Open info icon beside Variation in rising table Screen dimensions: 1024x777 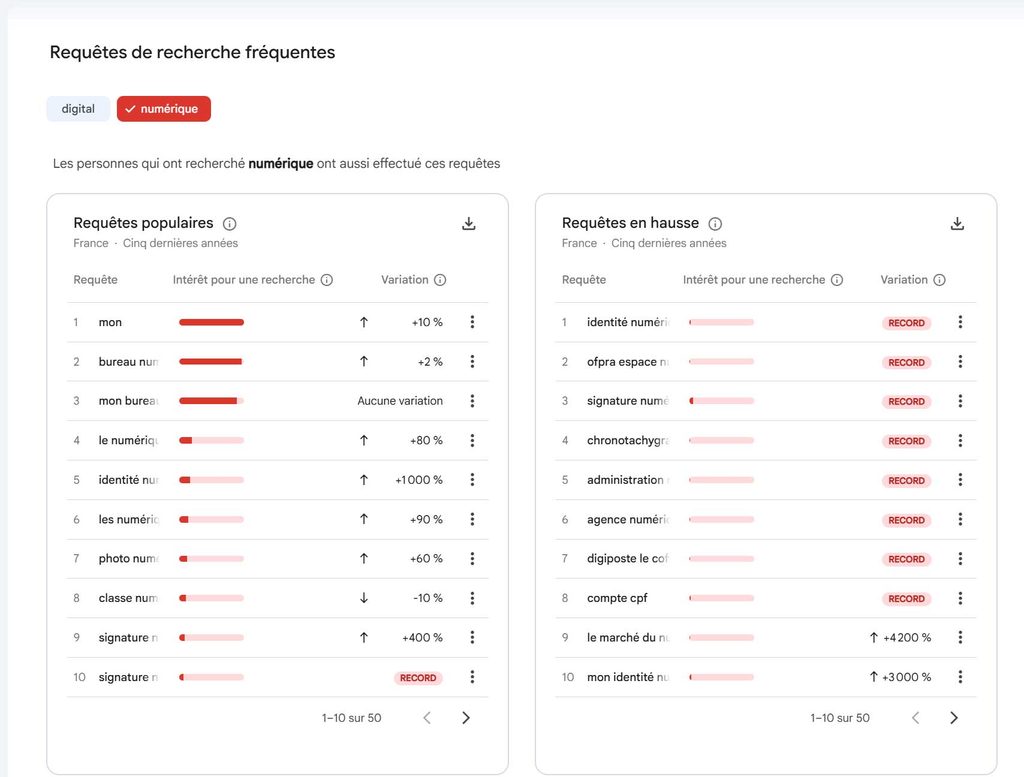(x=939, y=280)
